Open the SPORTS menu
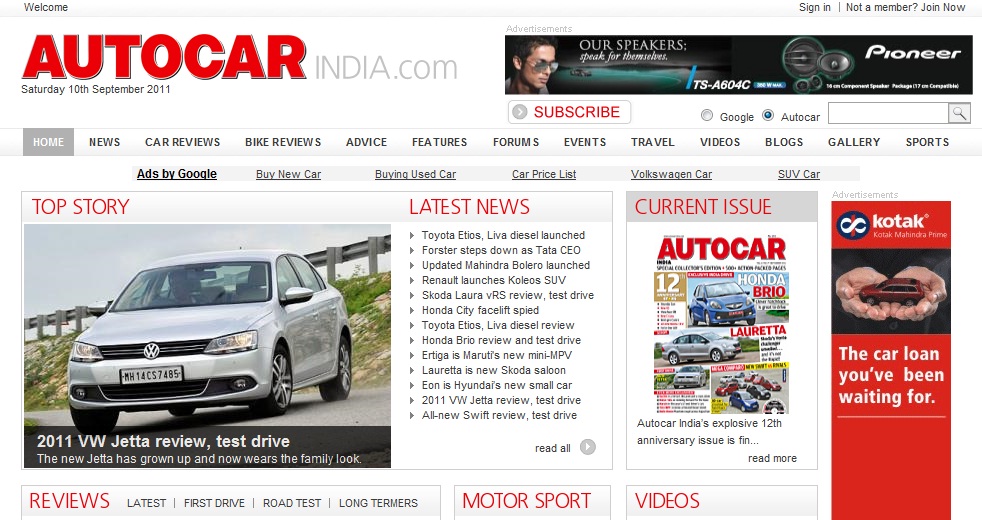Image resolution: width=982 pixels, height=520 pixels. point(928,142)
